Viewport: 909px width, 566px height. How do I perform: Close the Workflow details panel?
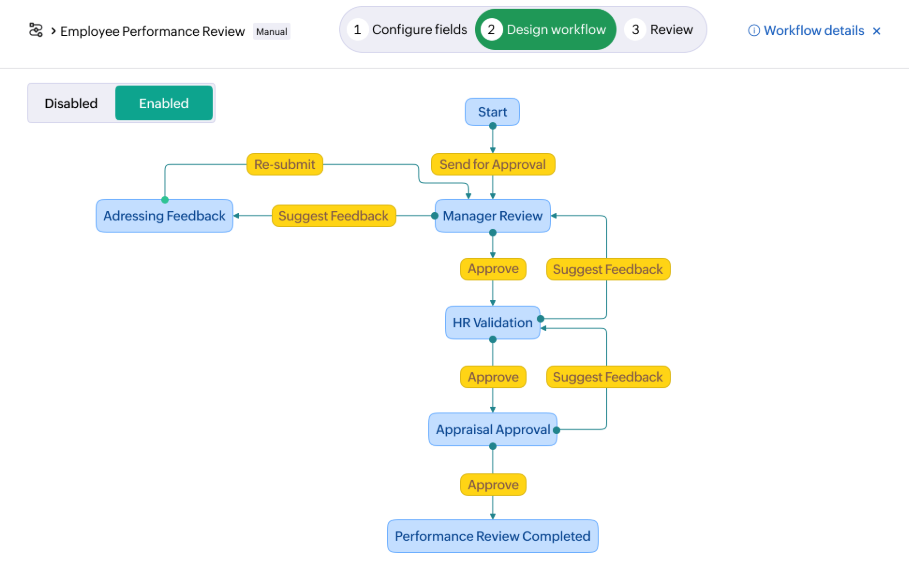pos(877,31)
